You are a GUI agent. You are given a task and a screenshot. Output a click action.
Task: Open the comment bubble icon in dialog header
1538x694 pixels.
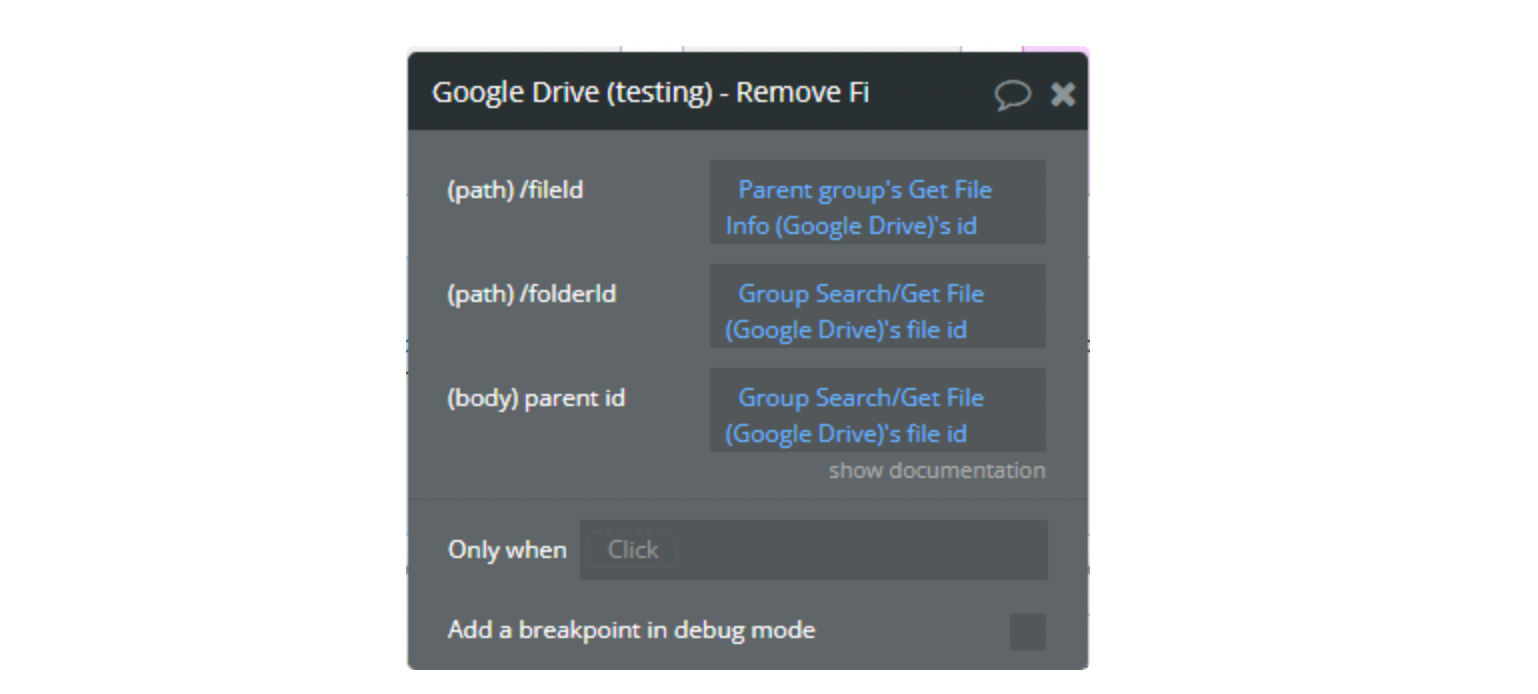[1012, 94]
